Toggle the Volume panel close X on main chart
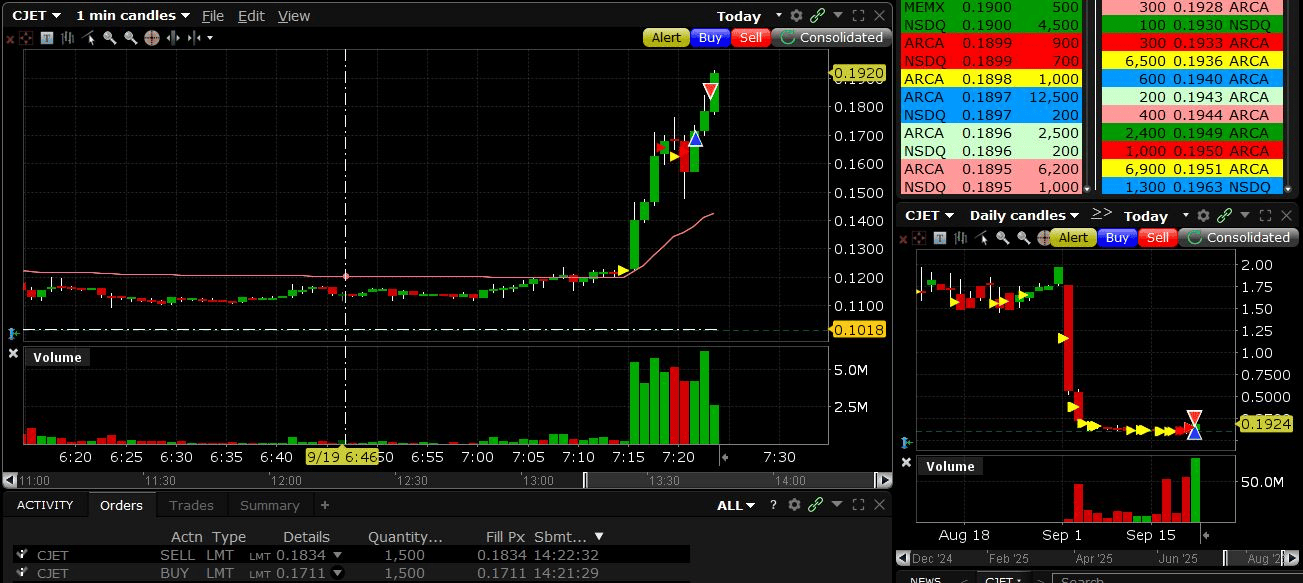This screenshot has height=583, width=1303. [x=13, y=354]
